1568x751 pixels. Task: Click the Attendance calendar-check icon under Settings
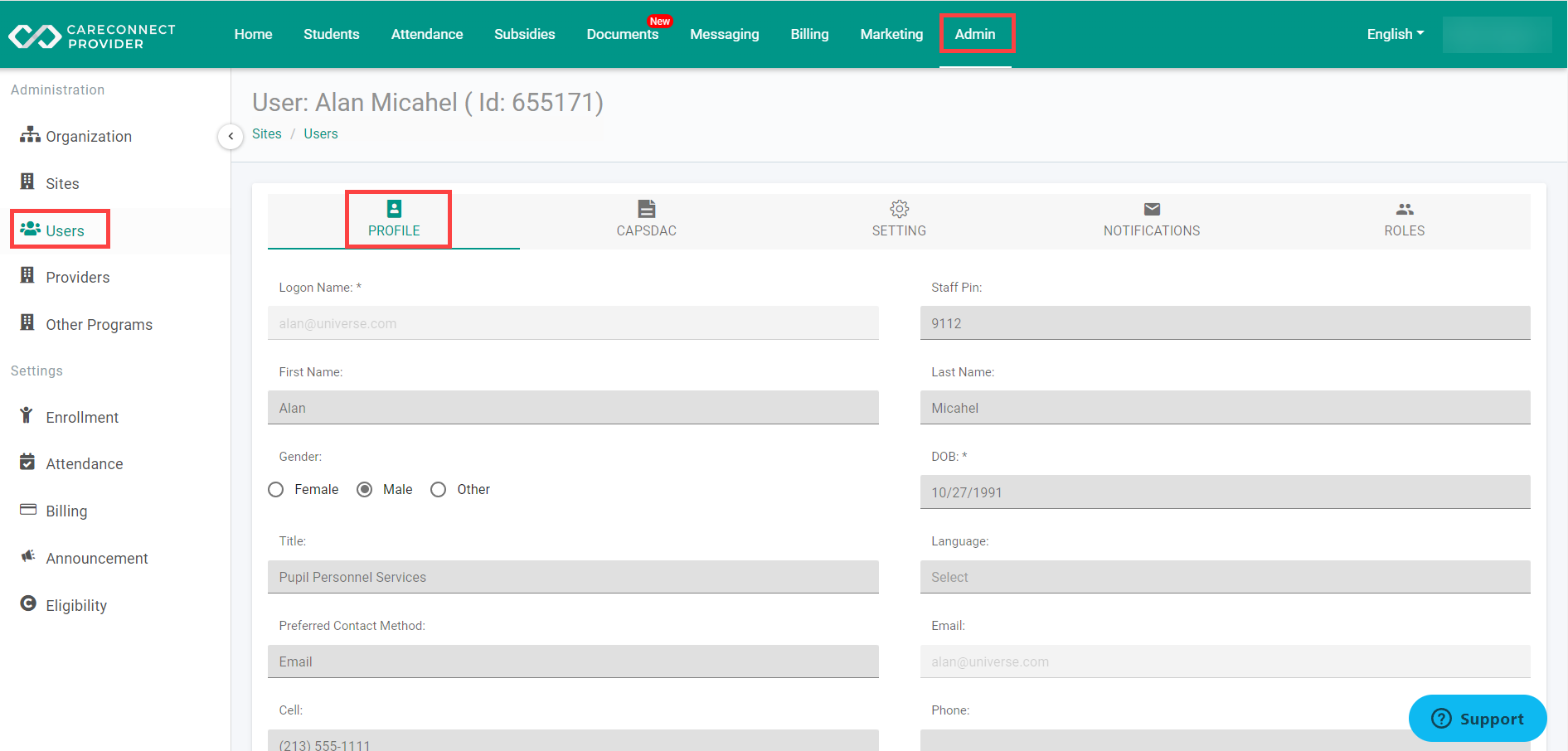[27, 462]
